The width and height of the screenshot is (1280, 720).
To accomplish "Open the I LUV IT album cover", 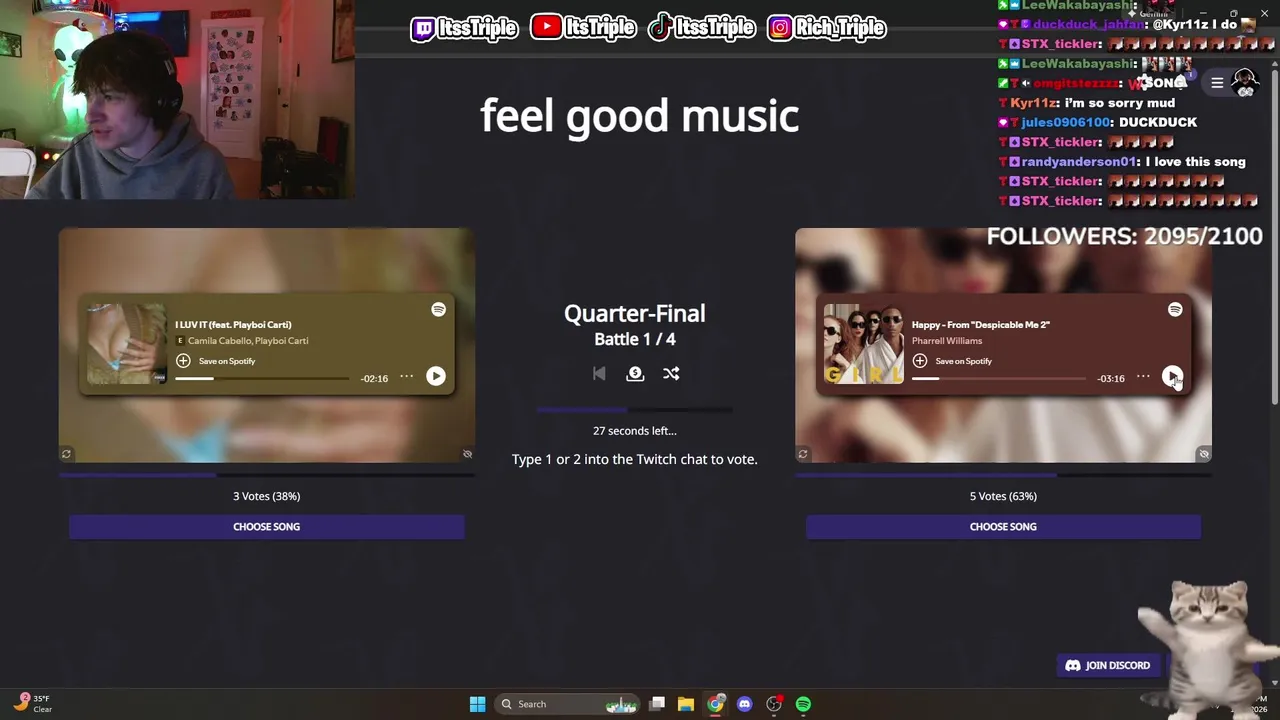I will tap(127, 344).
